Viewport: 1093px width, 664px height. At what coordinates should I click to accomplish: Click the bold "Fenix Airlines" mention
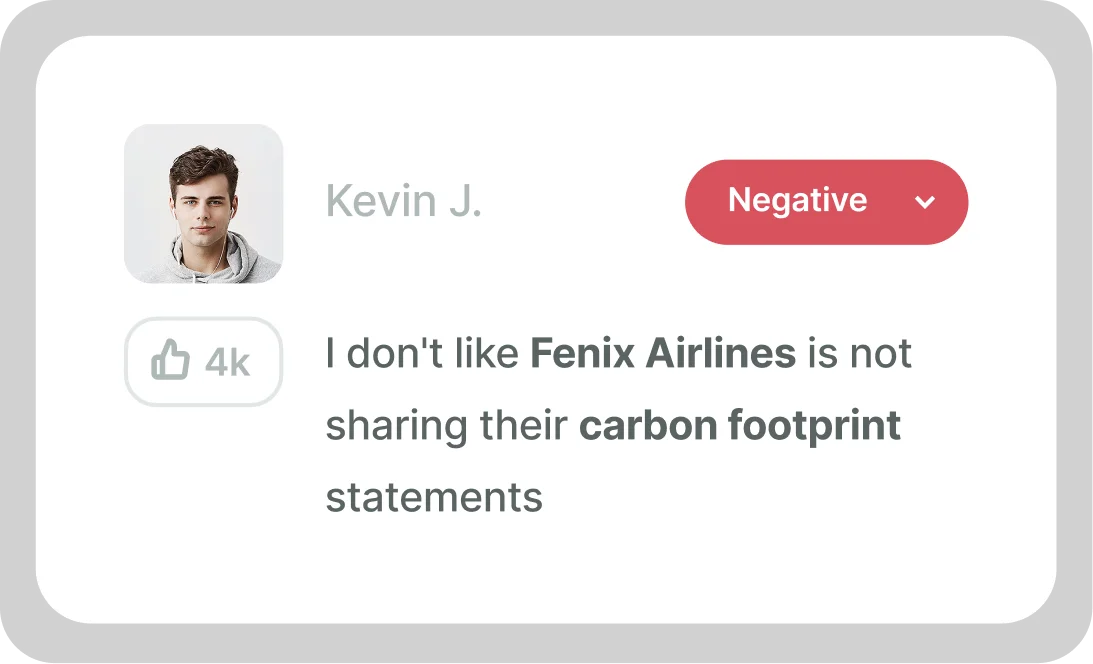pyautogui.click(x=662, y=353)
